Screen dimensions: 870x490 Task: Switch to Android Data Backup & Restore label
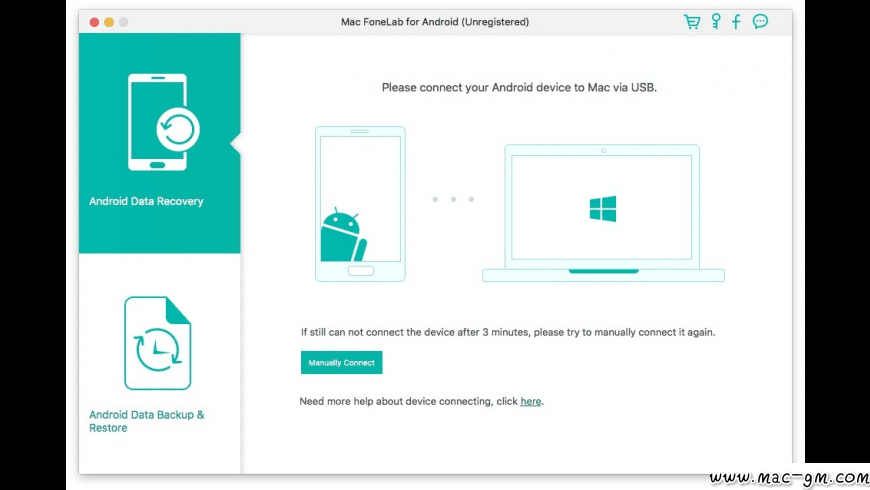146,421
